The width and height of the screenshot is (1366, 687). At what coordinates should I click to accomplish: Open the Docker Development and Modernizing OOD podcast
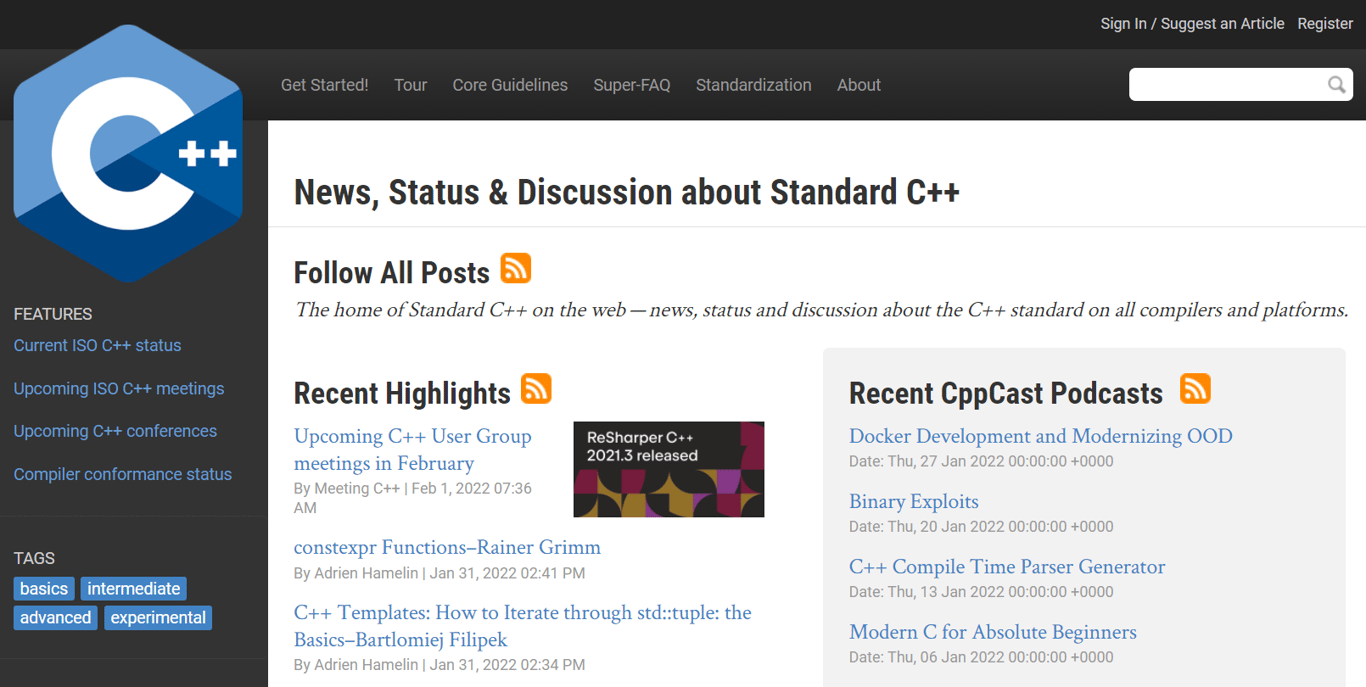[1040, 436]
